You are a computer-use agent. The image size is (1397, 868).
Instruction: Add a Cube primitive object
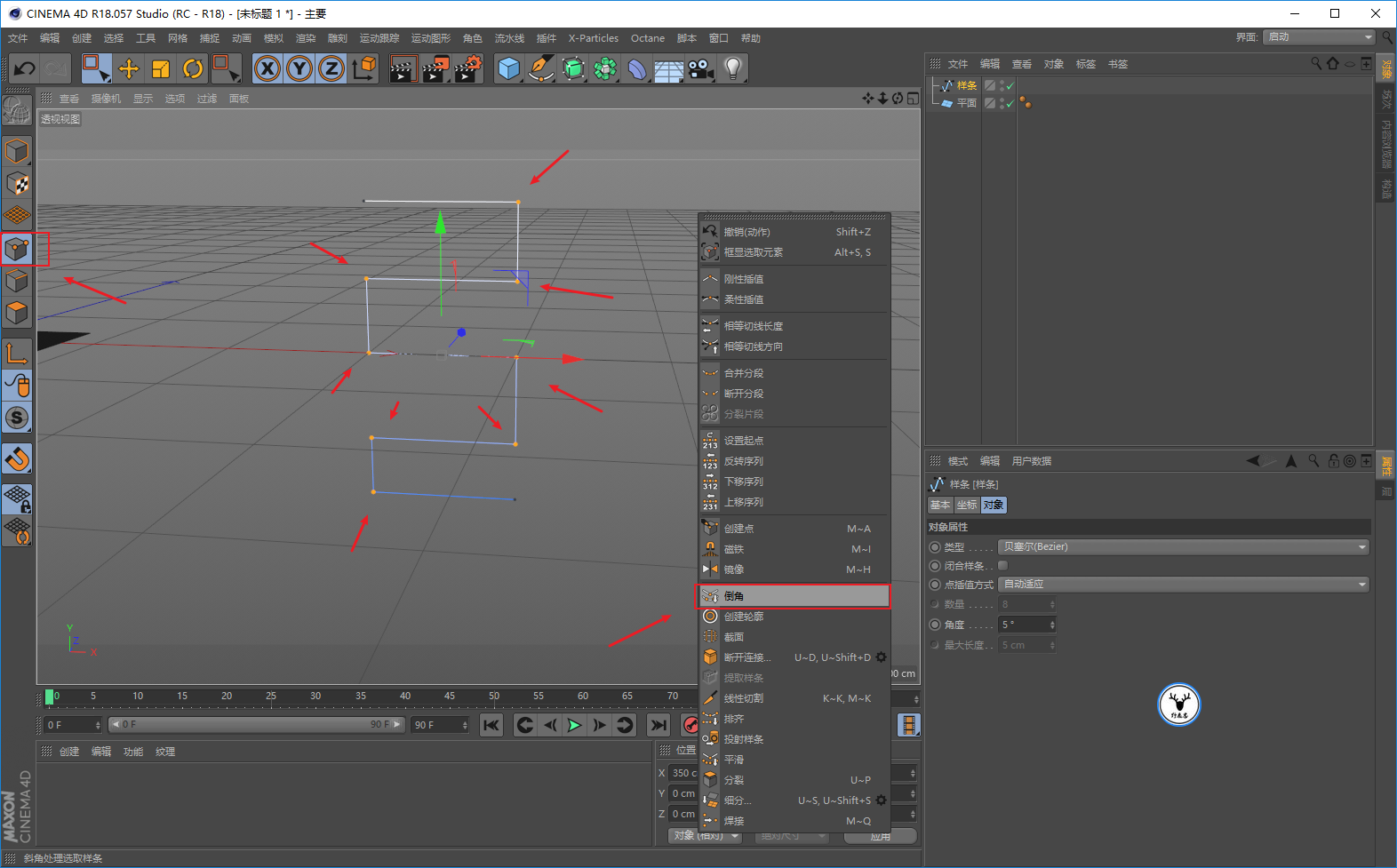pos(509,68)
